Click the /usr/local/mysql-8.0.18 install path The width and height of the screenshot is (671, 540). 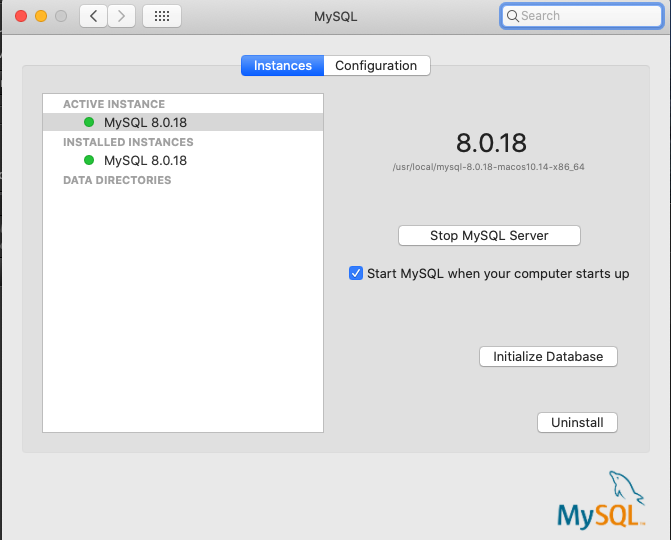click(x=488, y=167)
